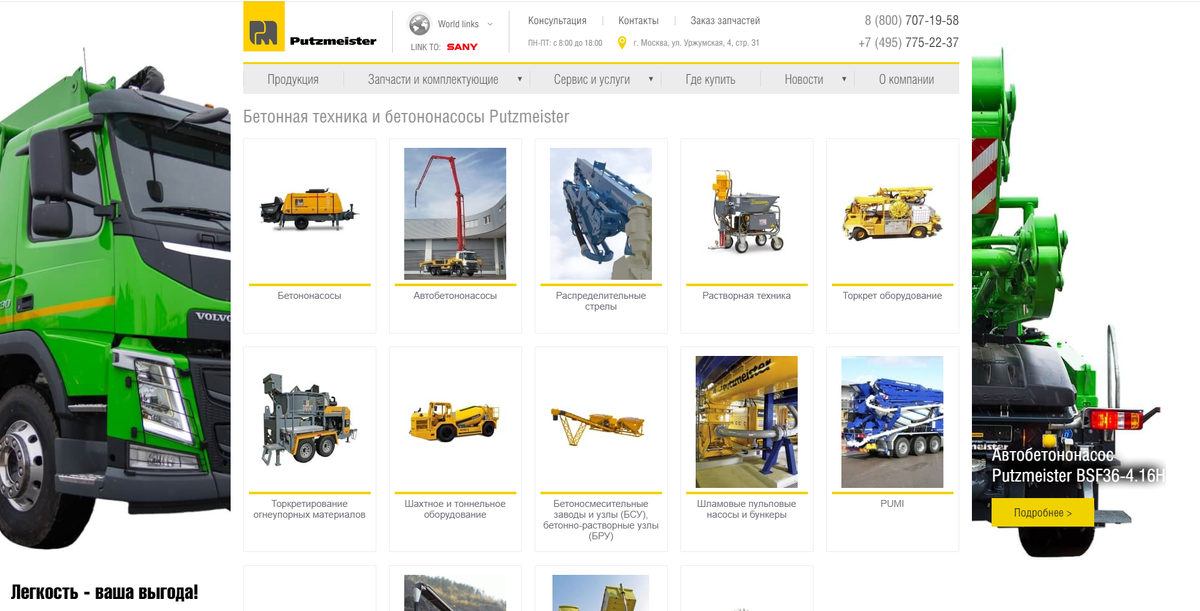This screenshot has width=1200, height=611.
Task: Open the Автобетононасосы product image
Action: pos(455,214)
